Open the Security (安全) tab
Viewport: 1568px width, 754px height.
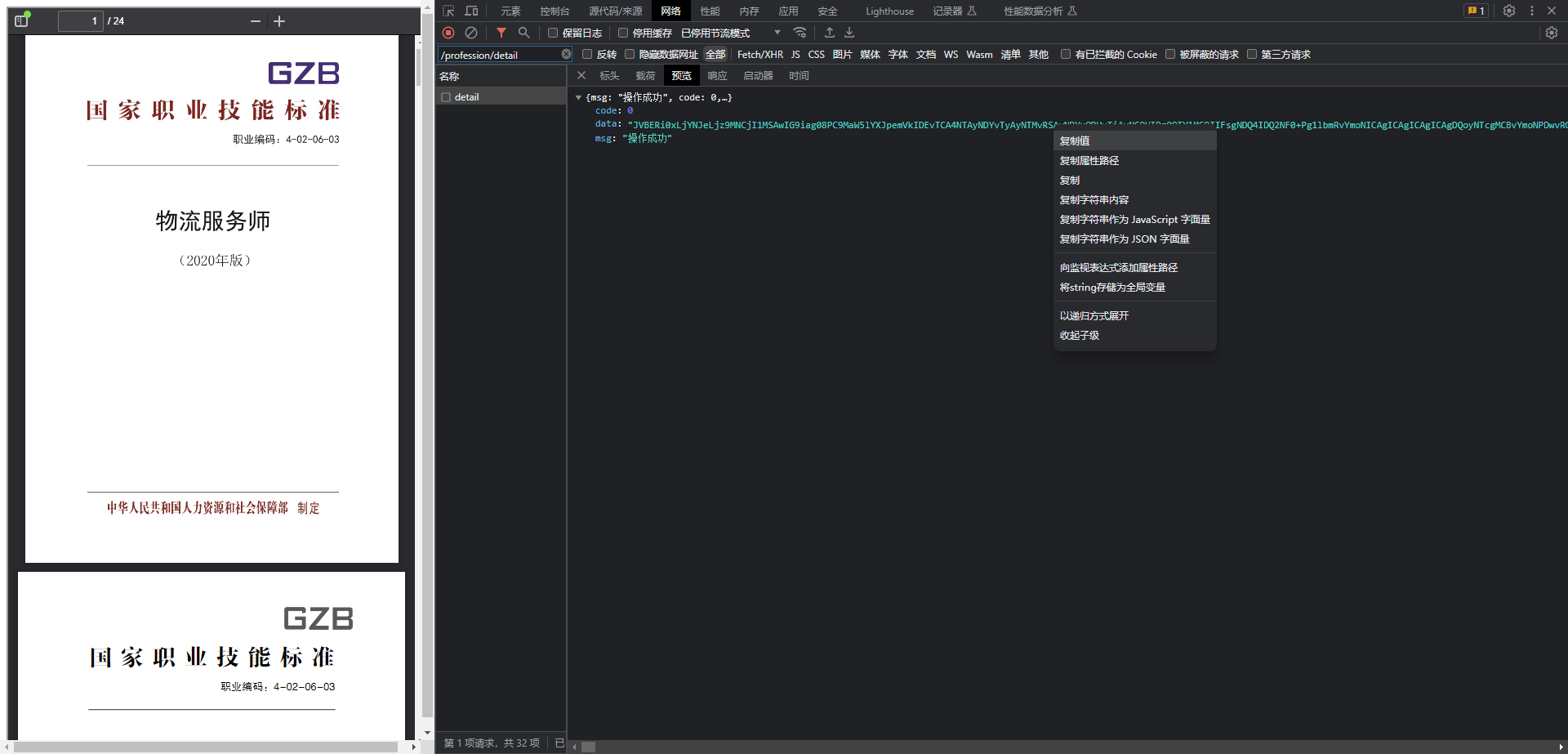tap(827, 11)
